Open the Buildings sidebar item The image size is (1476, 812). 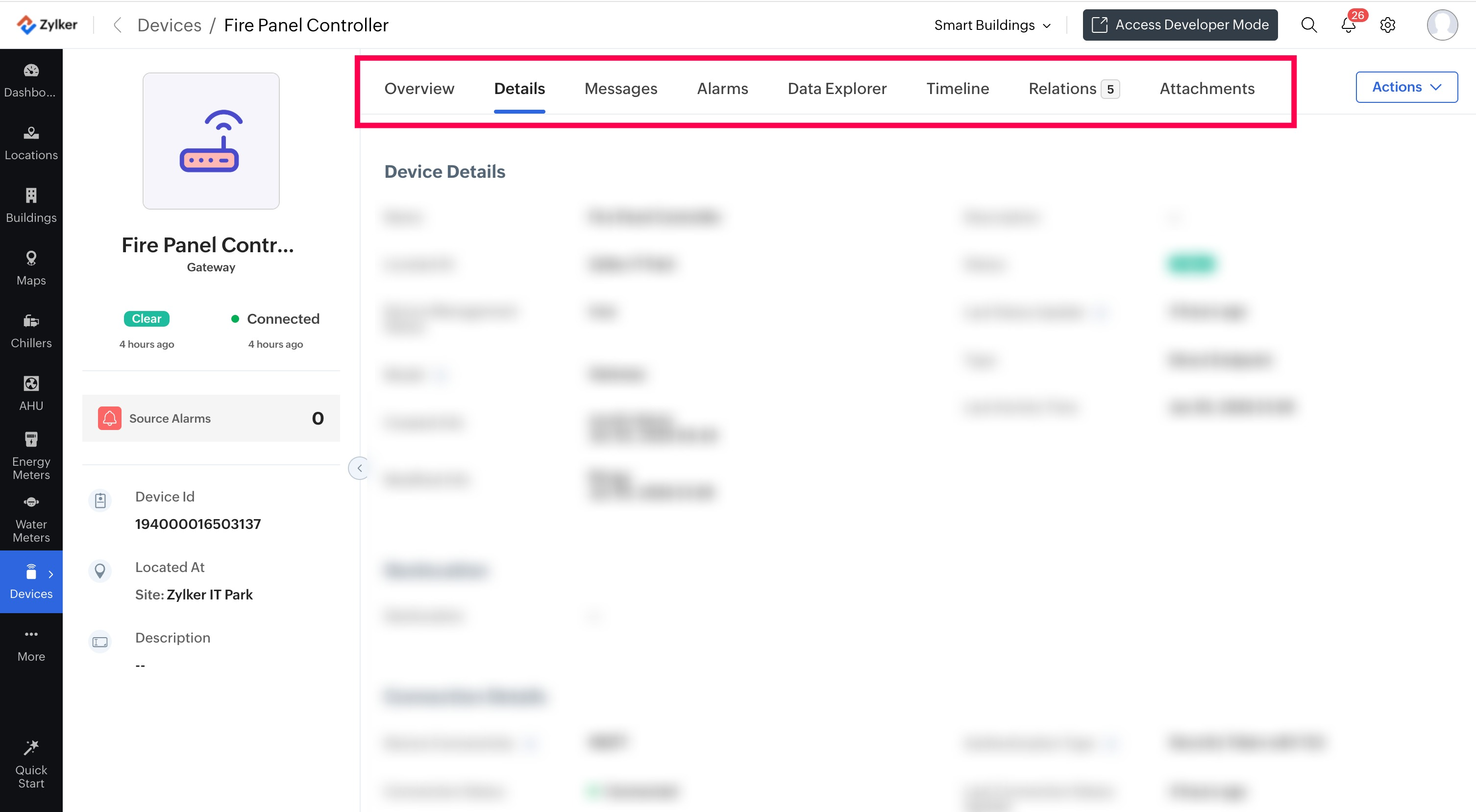click(x=31, y=205)
